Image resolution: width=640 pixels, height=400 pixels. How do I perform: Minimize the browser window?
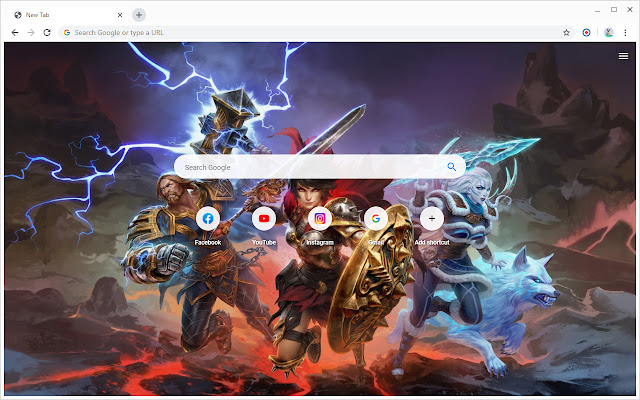pyautogui.click(x=598, y=10)
